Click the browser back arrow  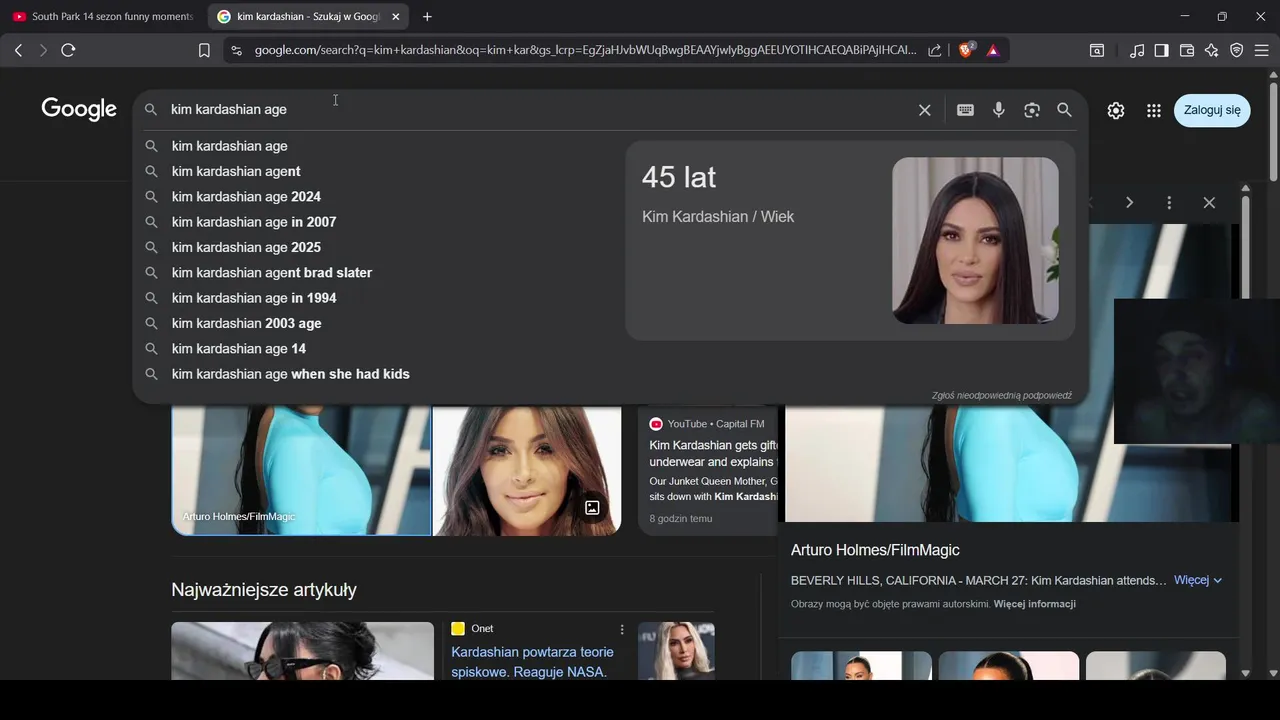pyautogui.click(x=18, y=50)
